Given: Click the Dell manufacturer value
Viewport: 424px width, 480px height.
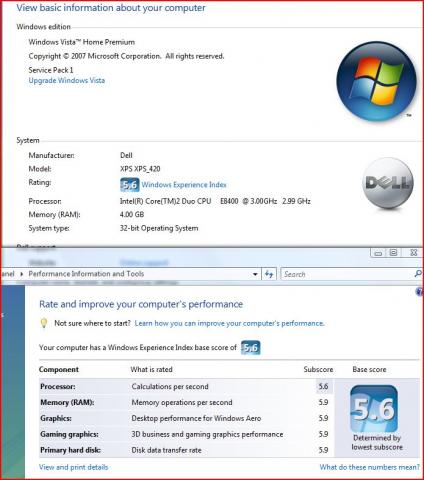Looking at the screenshot, I should [x=126, y=155].
